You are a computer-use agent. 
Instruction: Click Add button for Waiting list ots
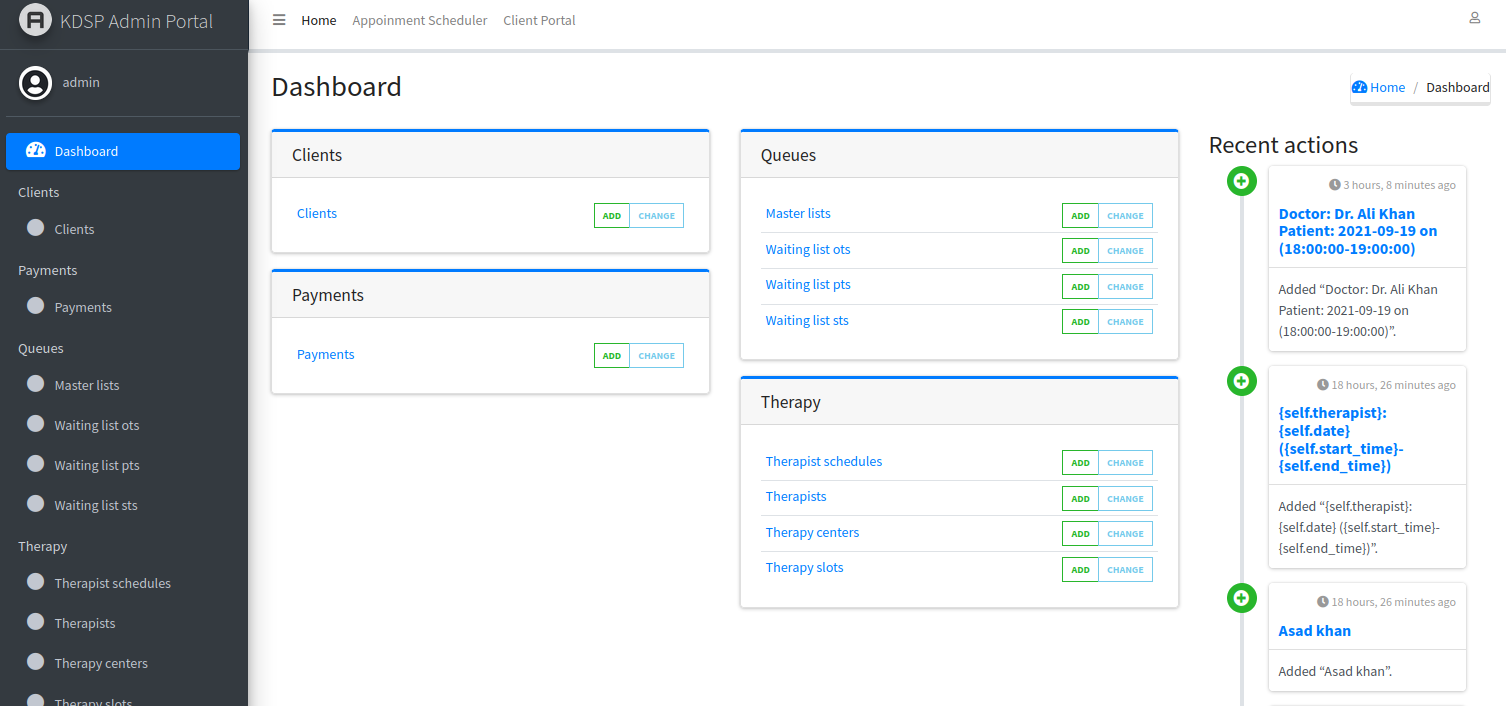pyautogui.click(x=1080, y=251)
